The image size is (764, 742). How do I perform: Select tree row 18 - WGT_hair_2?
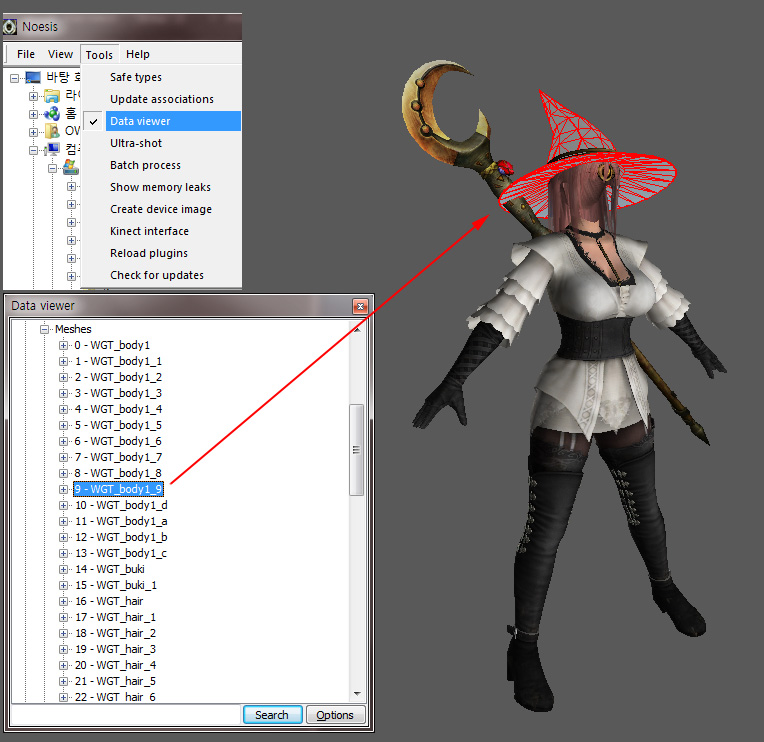[115, 633]
